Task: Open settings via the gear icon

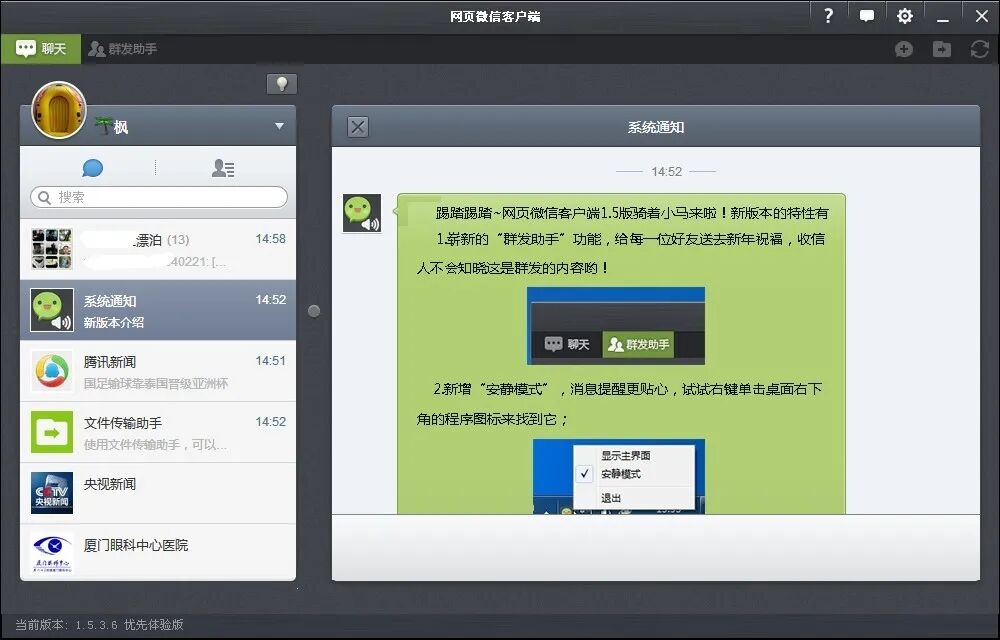Action: [x=905, y=16]
